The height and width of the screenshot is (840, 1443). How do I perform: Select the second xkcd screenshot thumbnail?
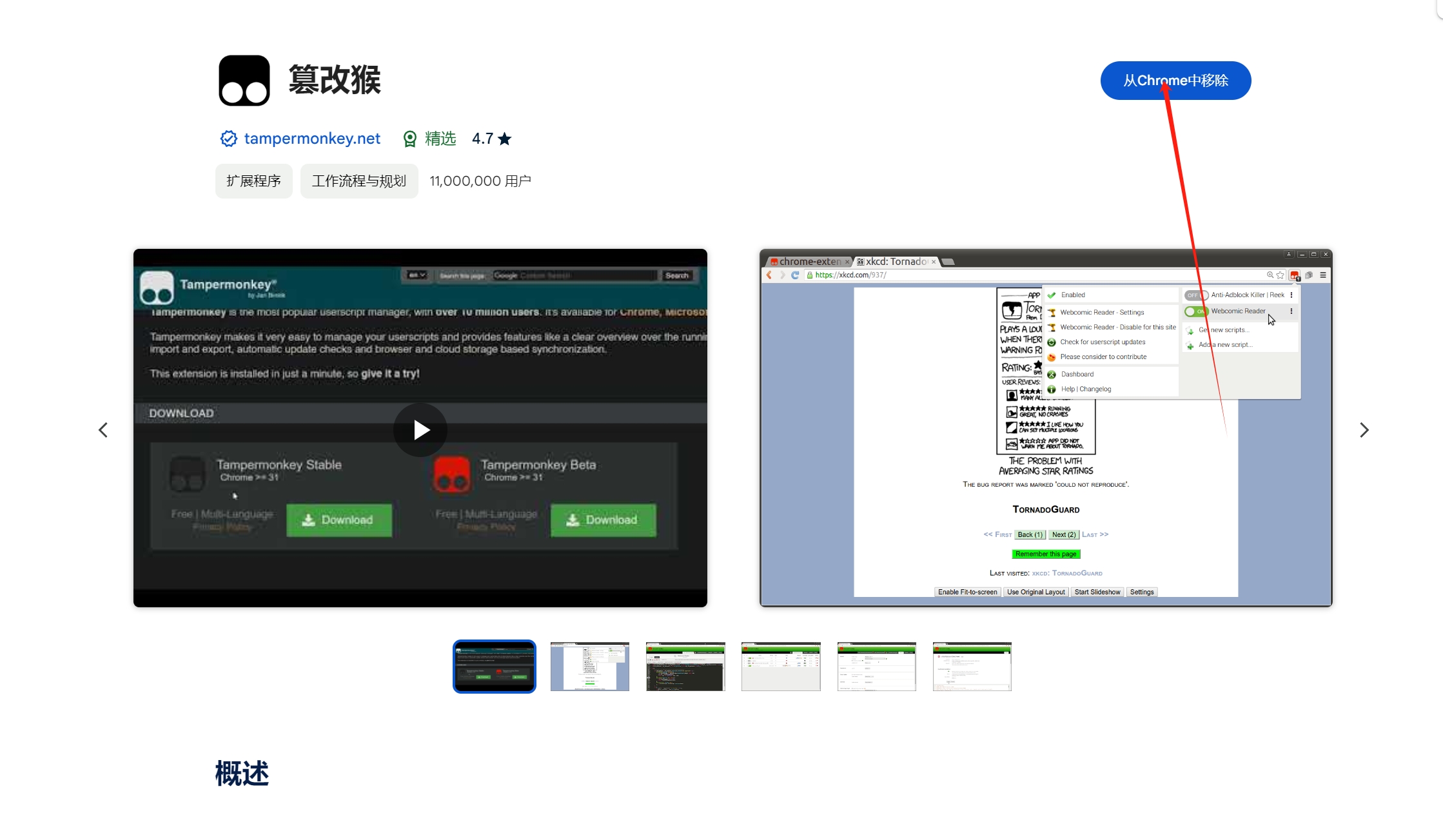point(589,667)
